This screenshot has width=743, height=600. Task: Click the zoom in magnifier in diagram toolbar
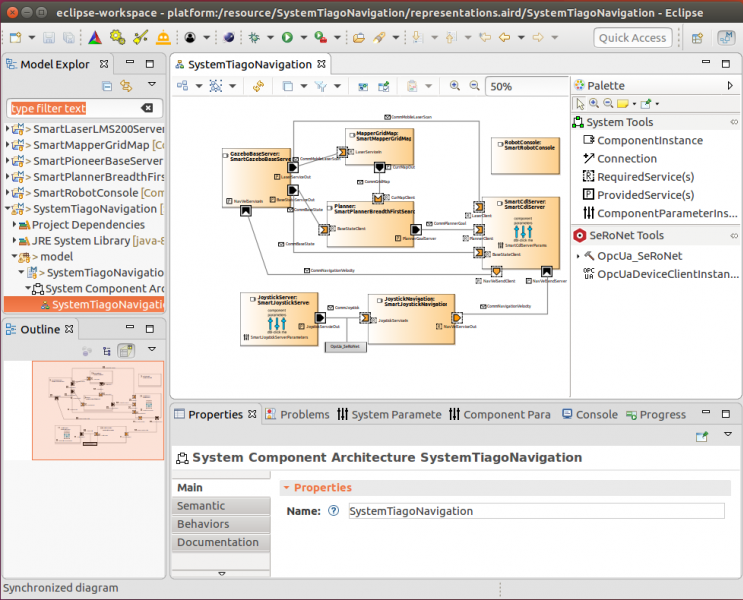pos(454,87)
